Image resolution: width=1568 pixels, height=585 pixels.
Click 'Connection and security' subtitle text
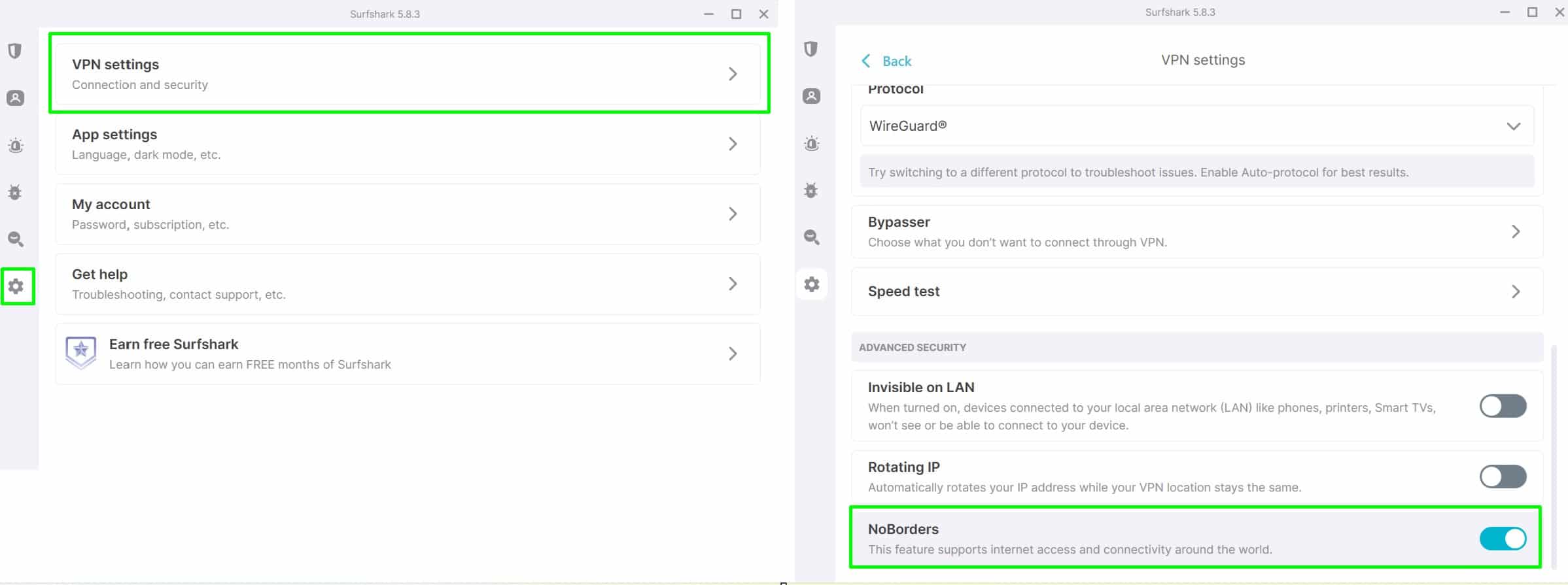140,84
